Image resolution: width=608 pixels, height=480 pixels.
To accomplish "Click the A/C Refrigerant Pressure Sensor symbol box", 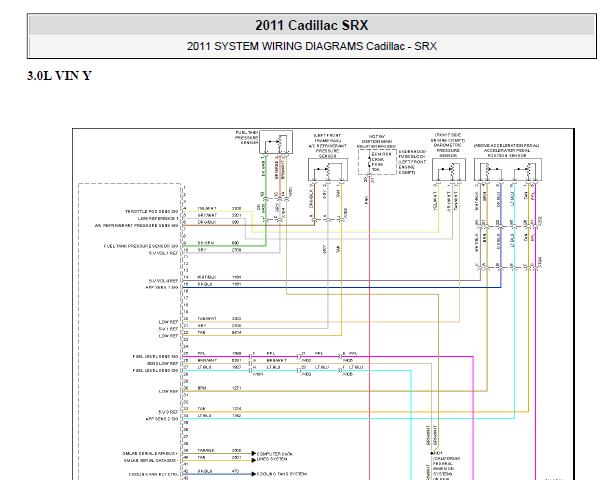I will click(328, 169).
